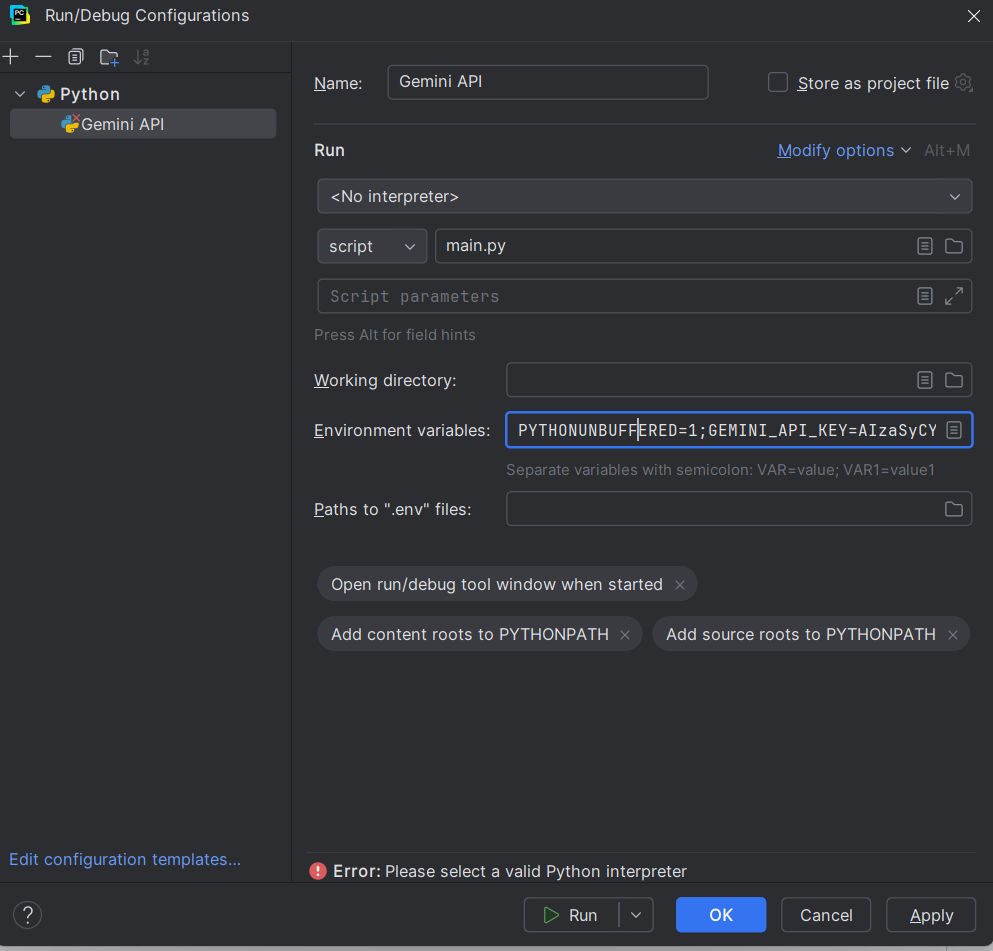Add a new run configuration with plus icon
This screenshot has width=993, height=951.
pos(11,57)
